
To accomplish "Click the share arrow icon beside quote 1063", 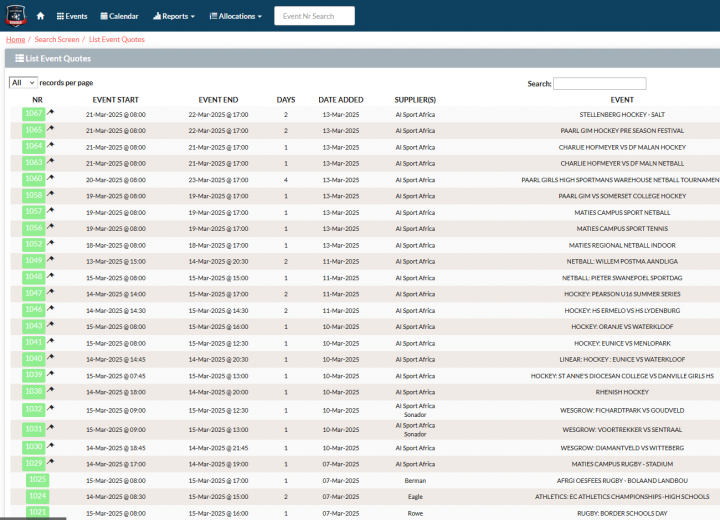I will point(51,161).
